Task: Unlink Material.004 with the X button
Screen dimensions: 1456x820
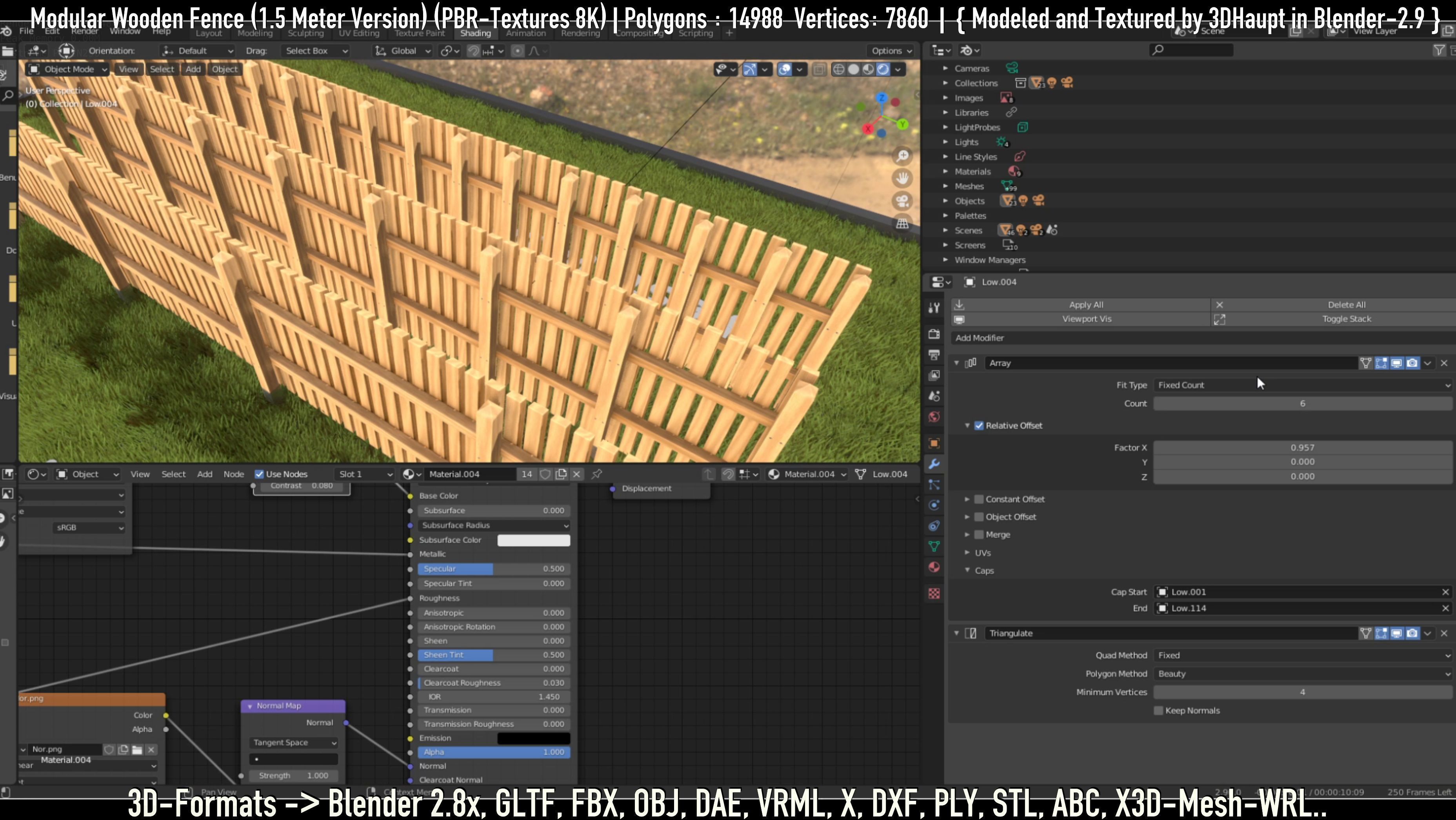Action: click(576, 474)
